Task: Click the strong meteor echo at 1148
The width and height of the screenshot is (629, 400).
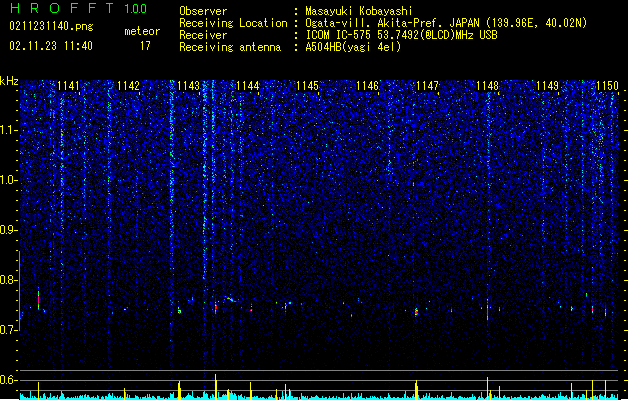Action: pos(487,310)
